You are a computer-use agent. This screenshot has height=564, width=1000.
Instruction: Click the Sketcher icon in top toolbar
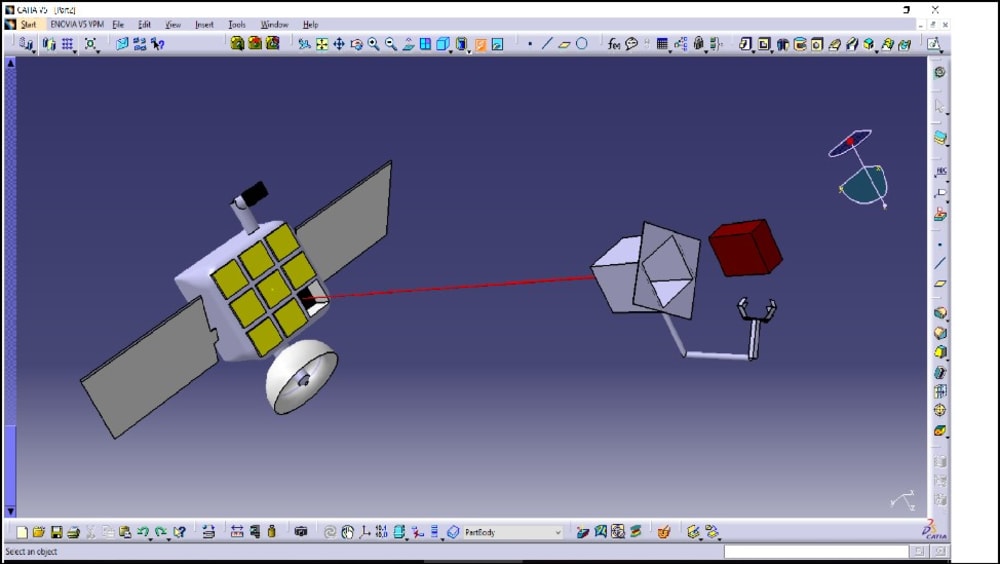tap(934, 43)
